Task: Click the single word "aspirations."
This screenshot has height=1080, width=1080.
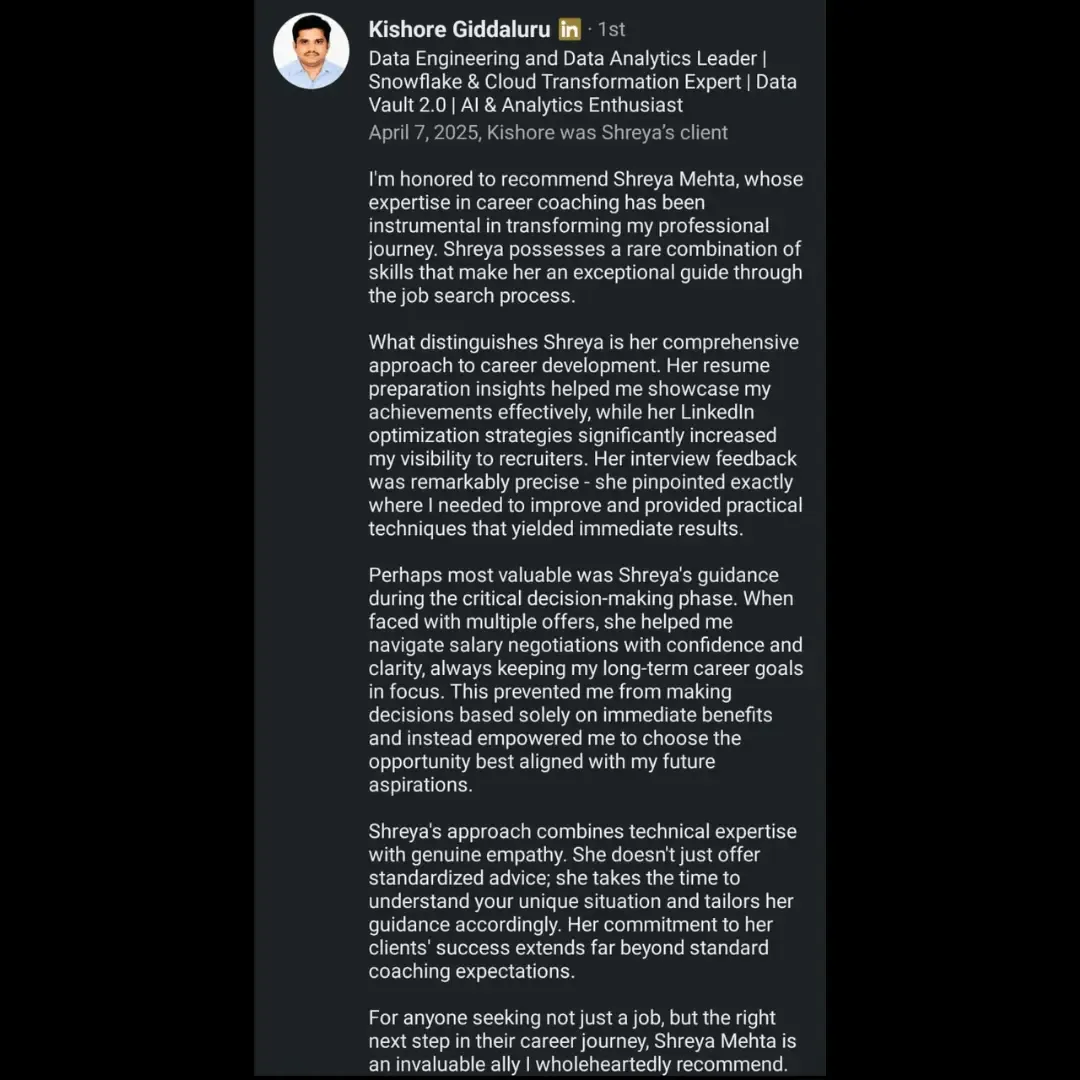Action: [420, 785]
